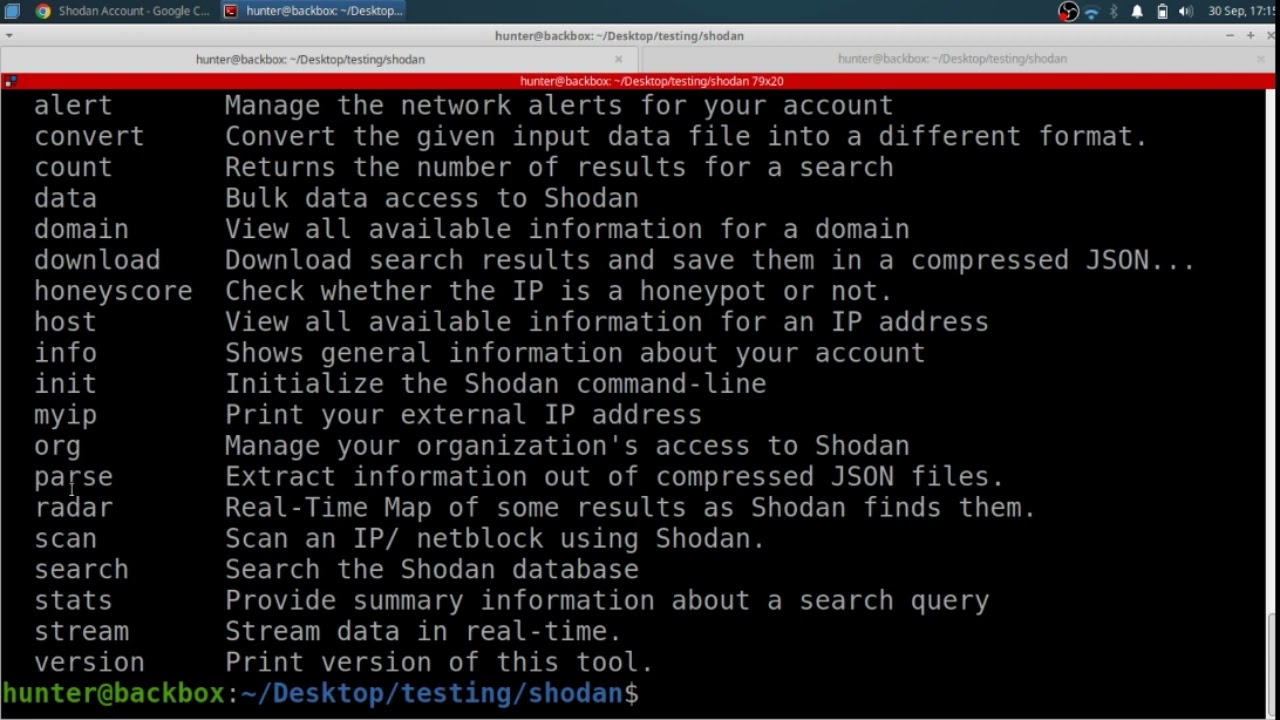The width and height of the screenshot is (1280, 720).
Task: Minimize the terminal window
Action: pyautogui.click(x=1229, y=36)
